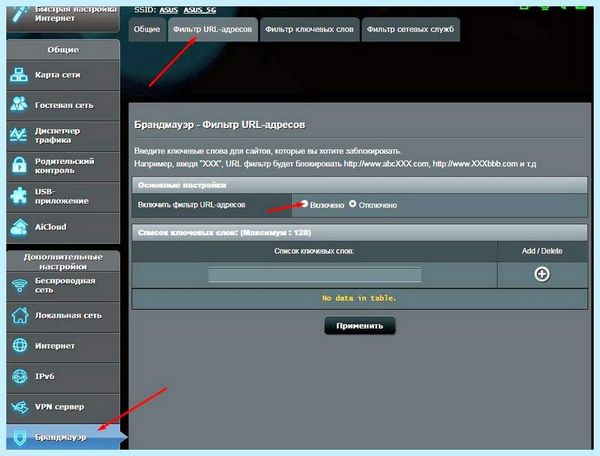Screen dimensions: 600x456
Task: Click the Диспетчер трафика chart icon
Action: [x=18, y=135]
